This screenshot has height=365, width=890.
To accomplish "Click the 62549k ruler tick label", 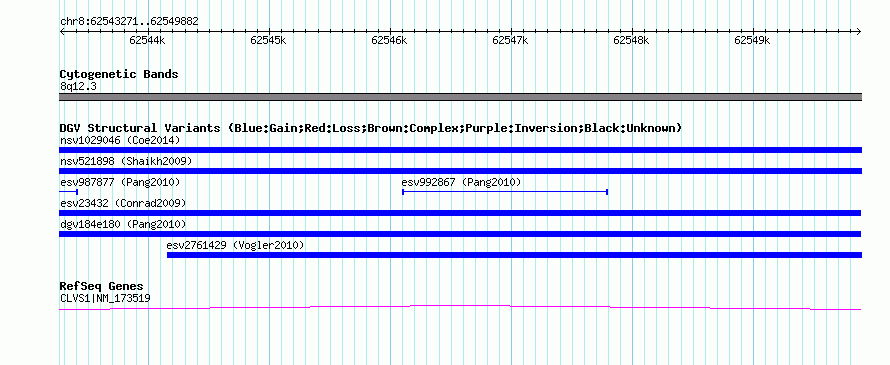I will point(752,40).
